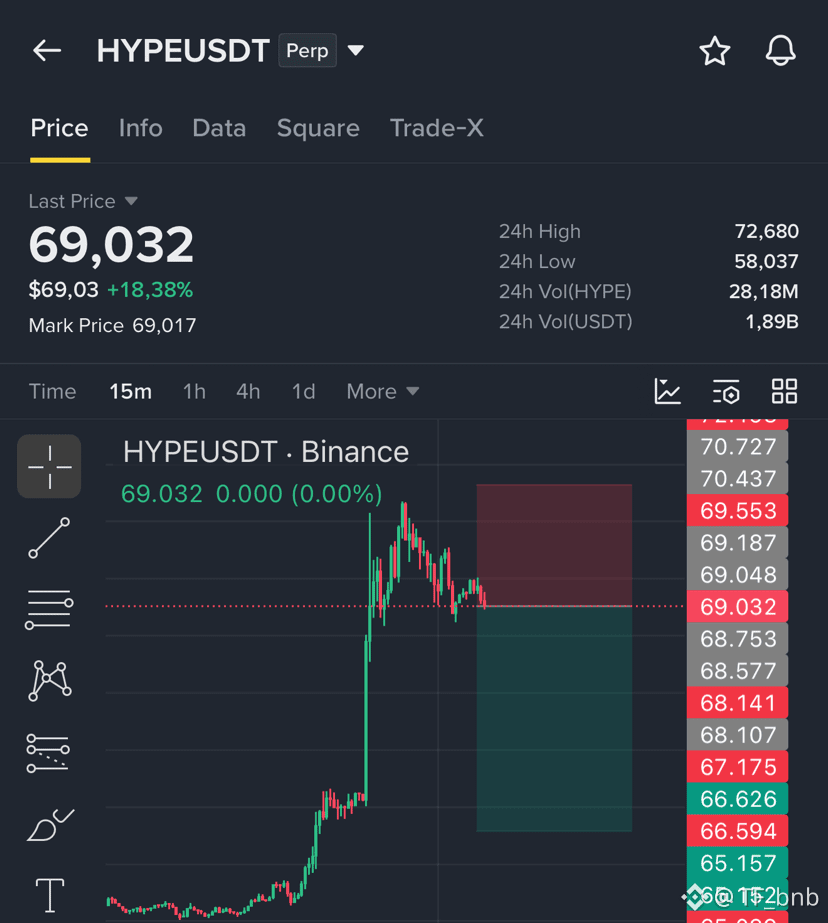
Task: Go back using the left arrow
Action: pyautogui.click(x=47, y=51)
